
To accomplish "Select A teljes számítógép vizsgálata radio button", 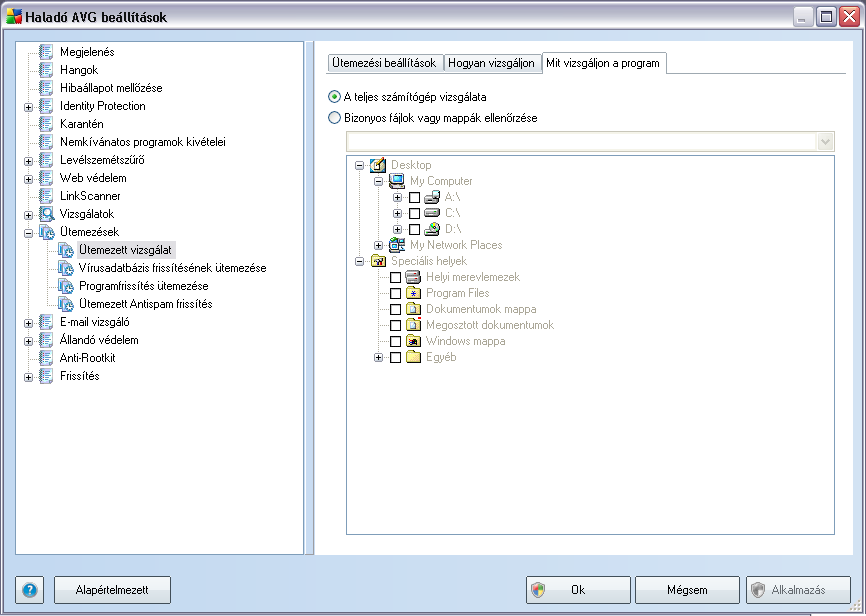I will [334, 97].
